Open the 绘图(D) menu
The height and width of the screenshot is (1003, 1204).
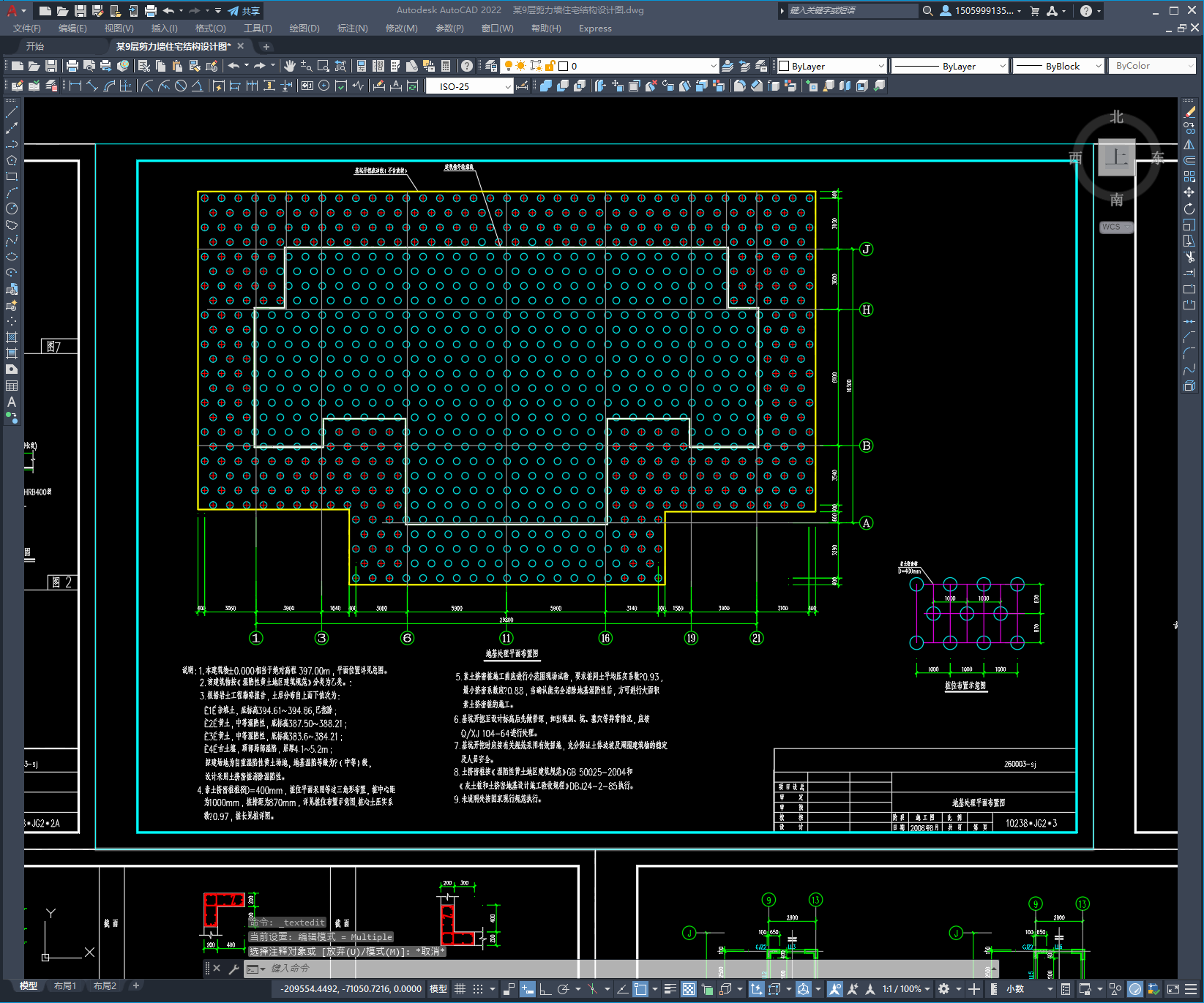[x=304, y=29]
